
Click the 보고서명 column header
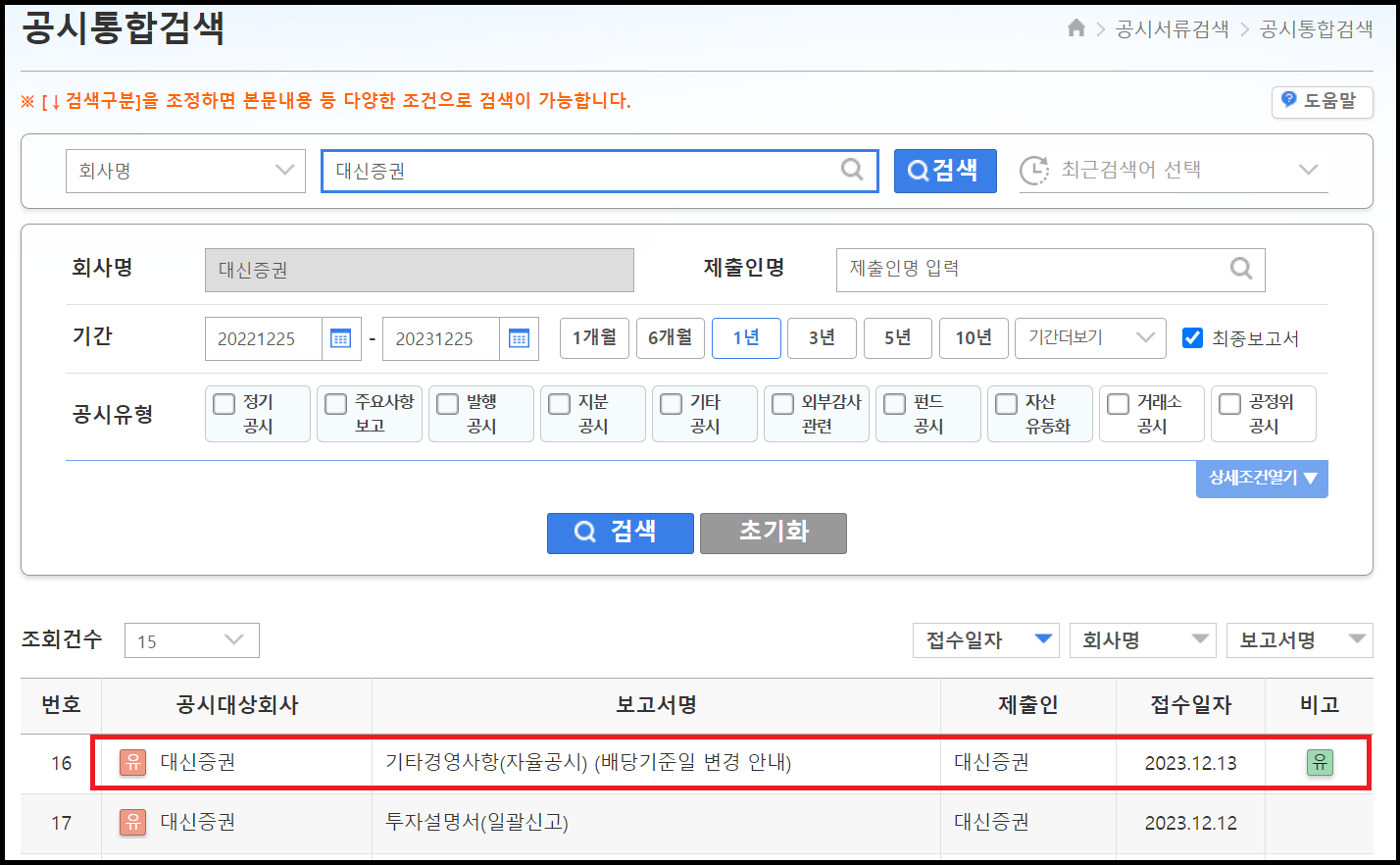pos(656,705)
